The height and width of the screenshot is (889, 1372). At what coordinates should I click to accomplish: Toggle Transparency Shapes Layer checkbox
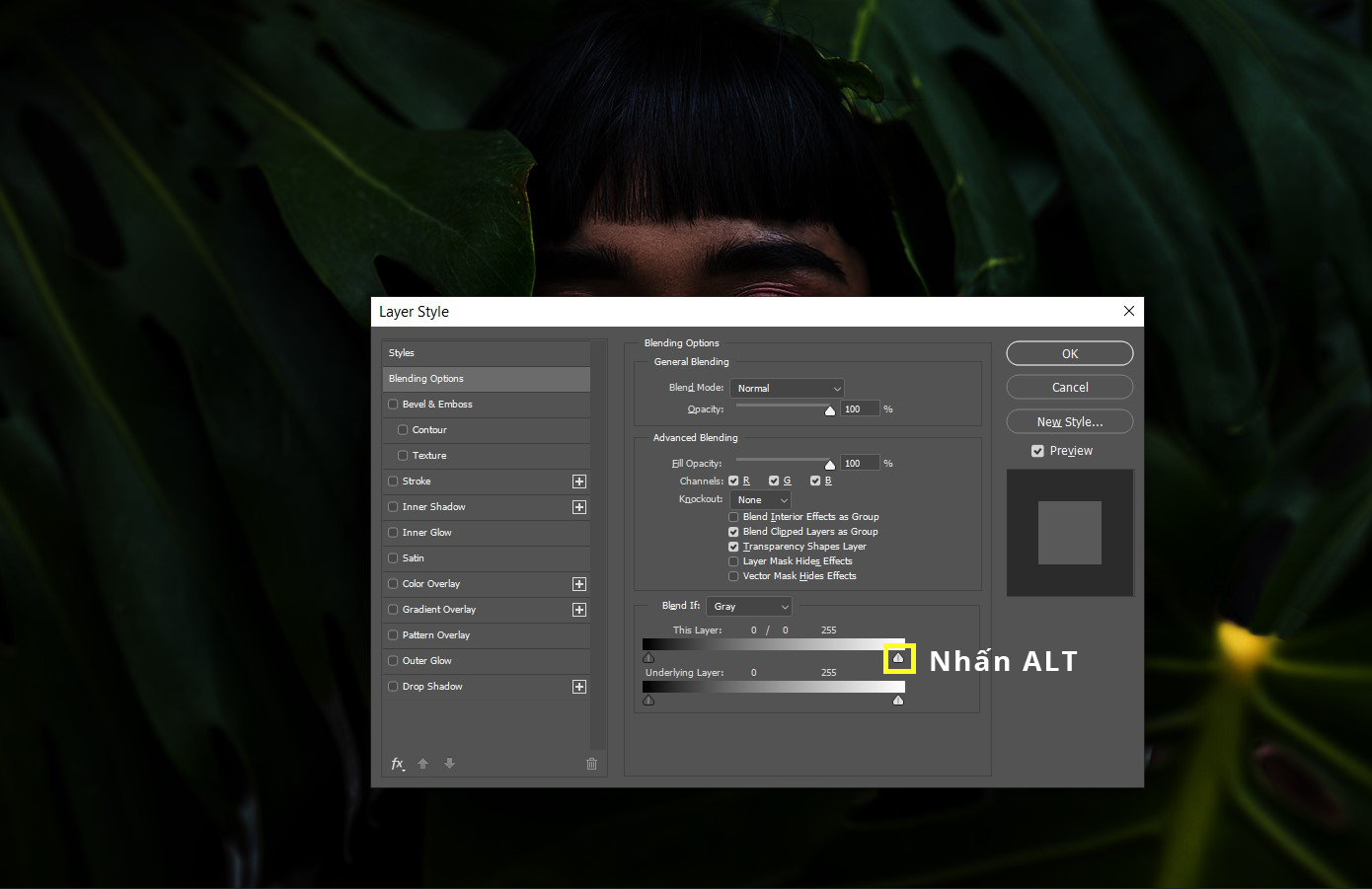point(733,547)
